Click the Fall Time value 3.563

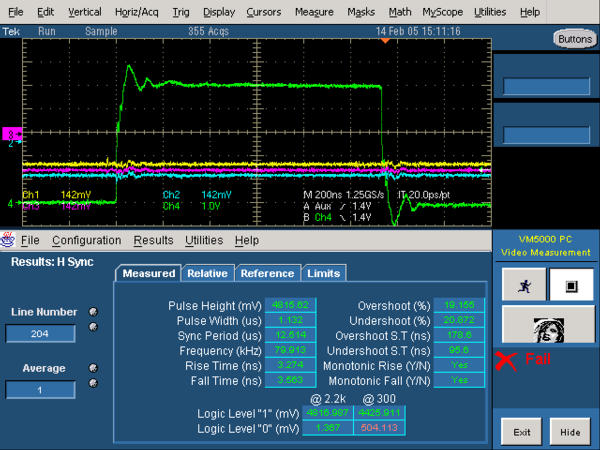pyautogui.click(x=290, y=380)
